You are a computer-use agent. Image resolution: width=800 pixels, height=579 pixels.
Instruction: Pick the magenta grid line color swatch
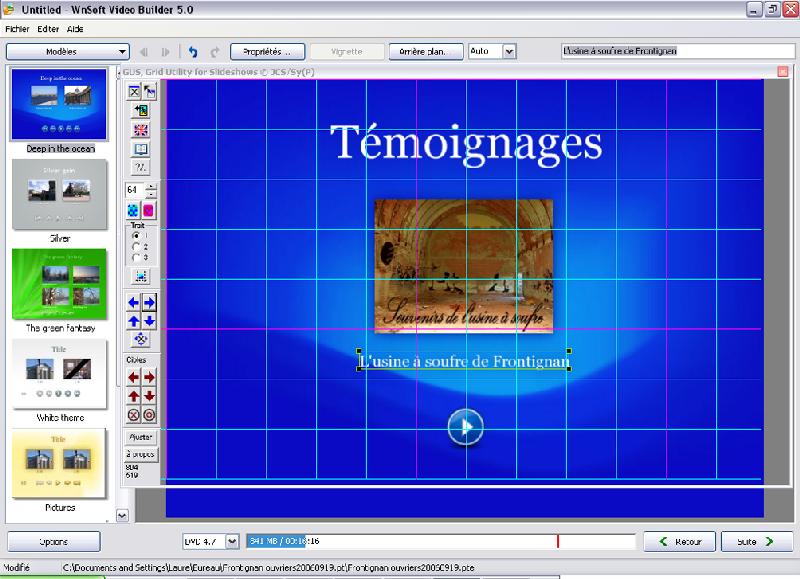[148, 210]
